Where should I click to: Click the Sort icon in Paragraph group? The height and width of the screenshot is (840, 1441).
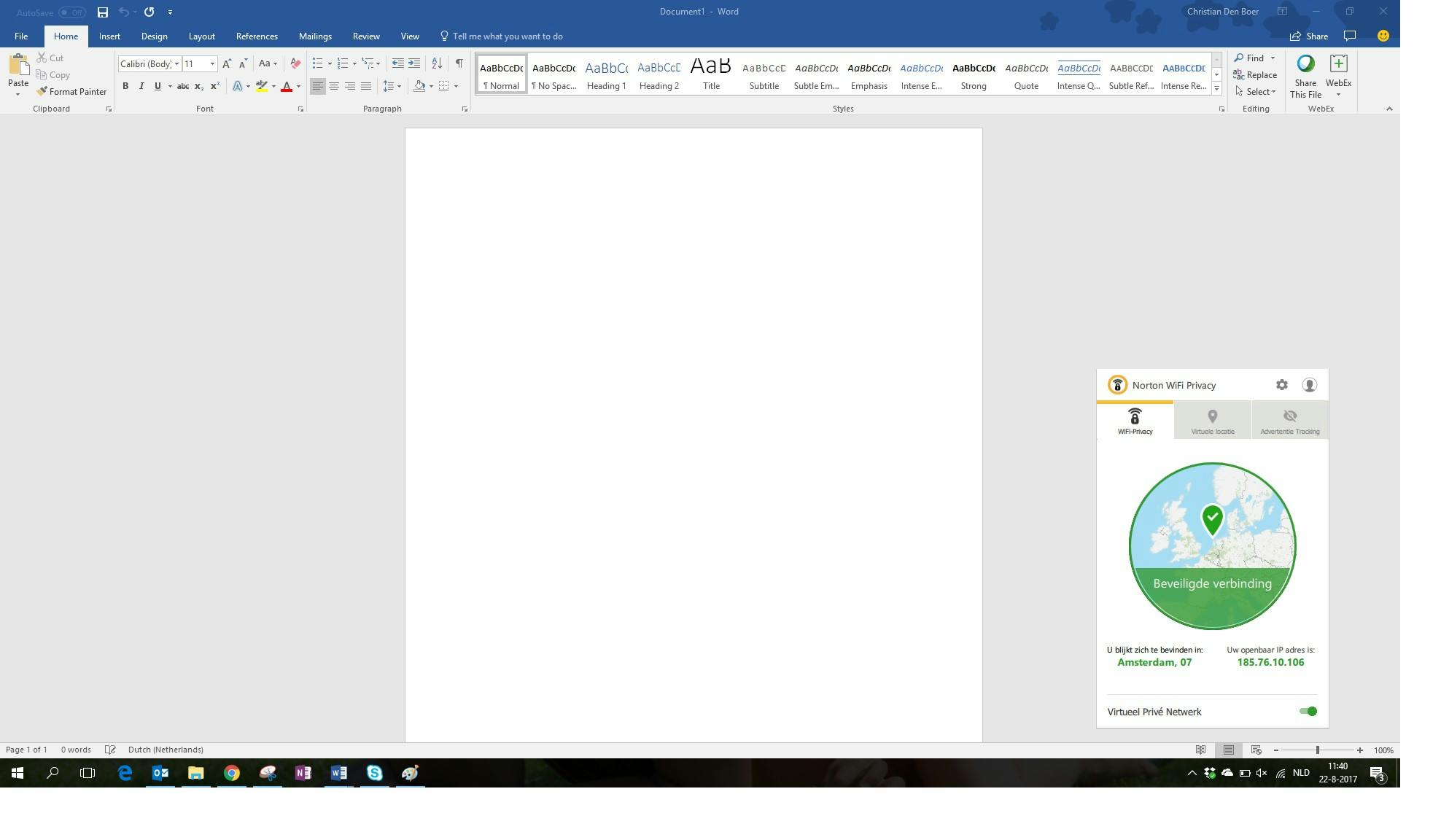pyautogui.click(x=436, y=63)
